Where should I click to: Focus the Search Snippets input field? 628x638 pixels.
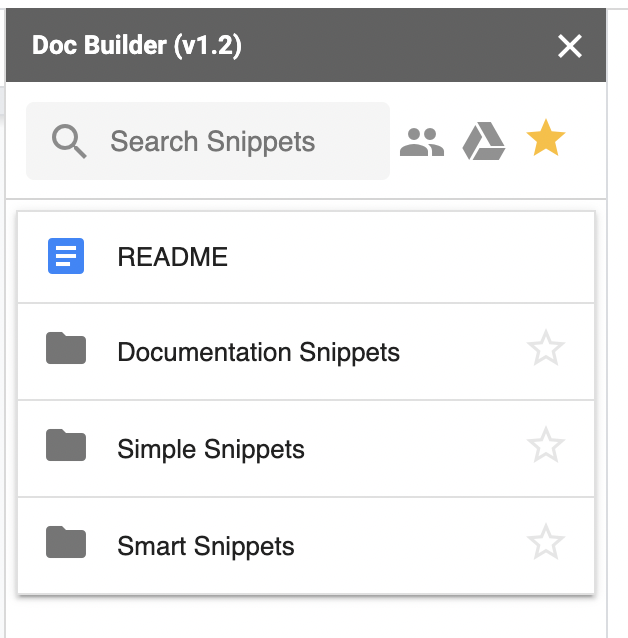[208, 141]
